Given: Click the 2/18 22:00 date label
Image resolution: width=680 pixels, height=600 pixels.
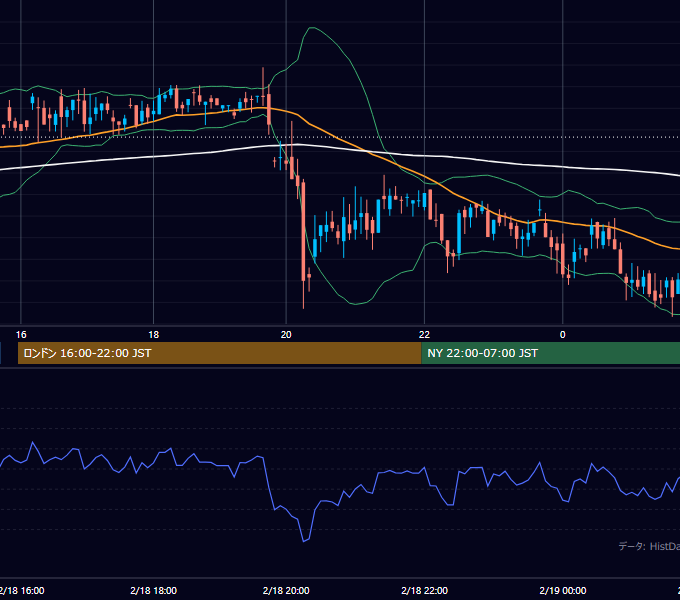Looking at the screenshot, I should (425, 590).
